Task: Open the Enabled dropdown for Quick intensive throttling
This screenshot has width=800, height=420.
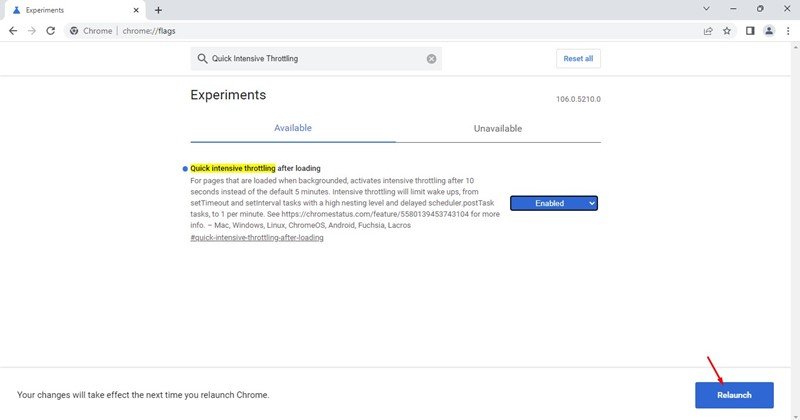Action: 554,203
